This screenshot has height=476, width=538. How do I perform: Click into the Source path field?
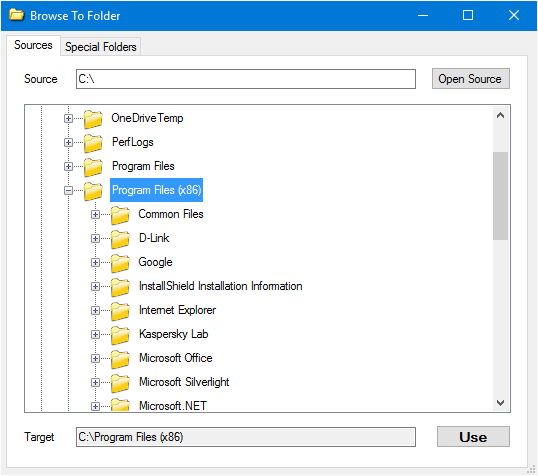246,79
